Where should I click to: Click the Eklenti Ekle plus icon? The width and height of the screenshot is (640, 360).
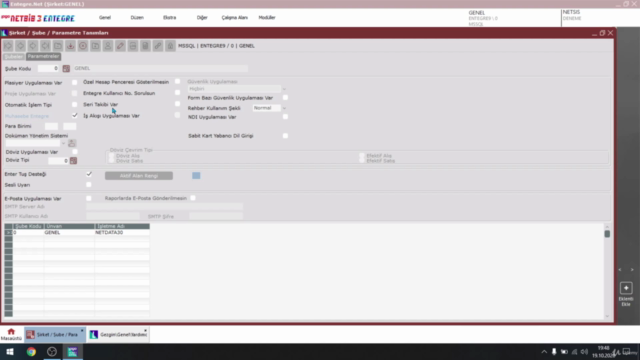pyautogui.click(x=626, y=288)
